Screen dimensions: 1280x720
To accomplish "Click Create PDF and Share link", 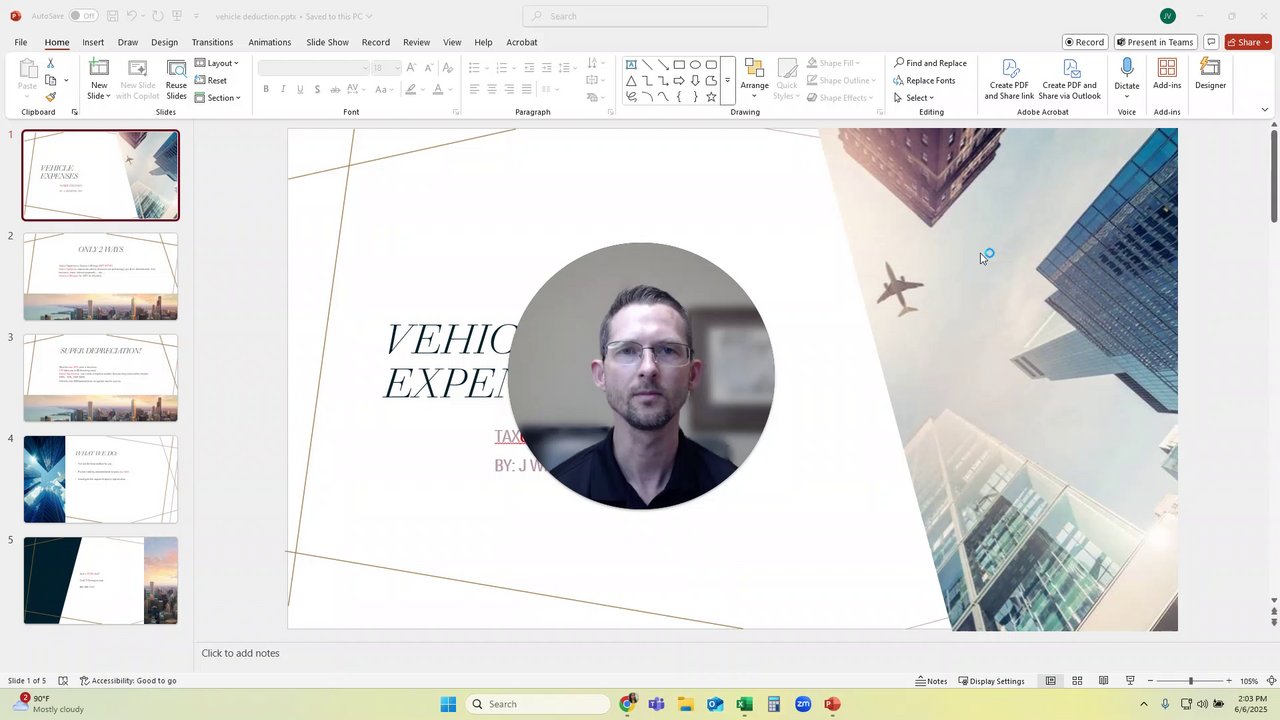I will pos(1009,80).
